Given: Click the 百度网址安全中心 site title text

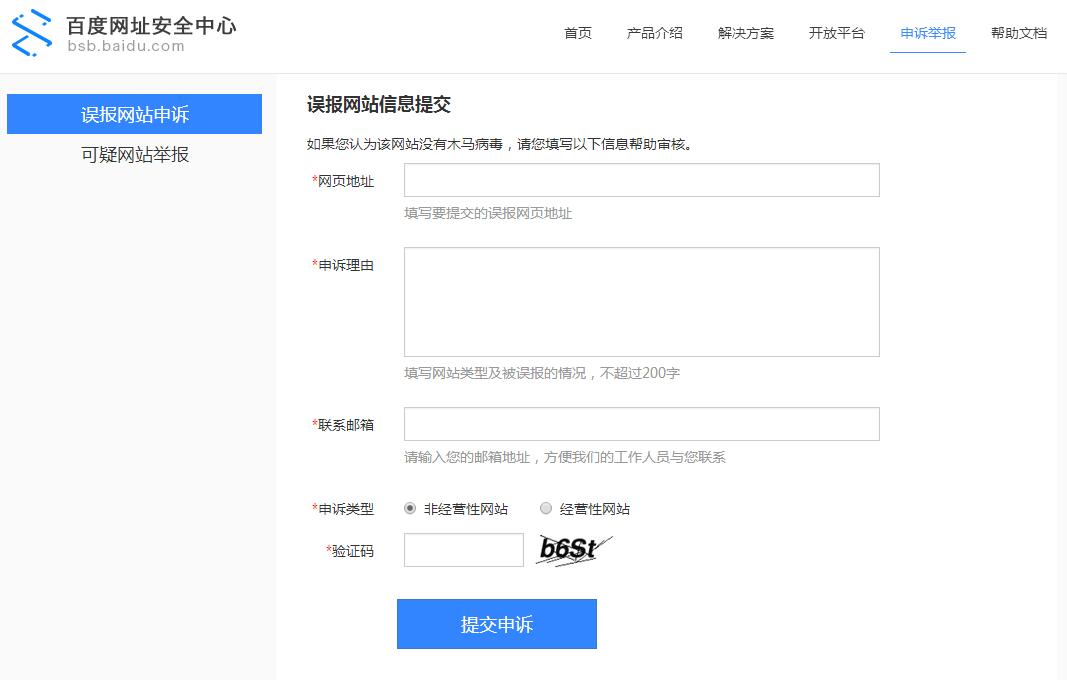Looking at the screenshot, I should (x=151, y=25).
